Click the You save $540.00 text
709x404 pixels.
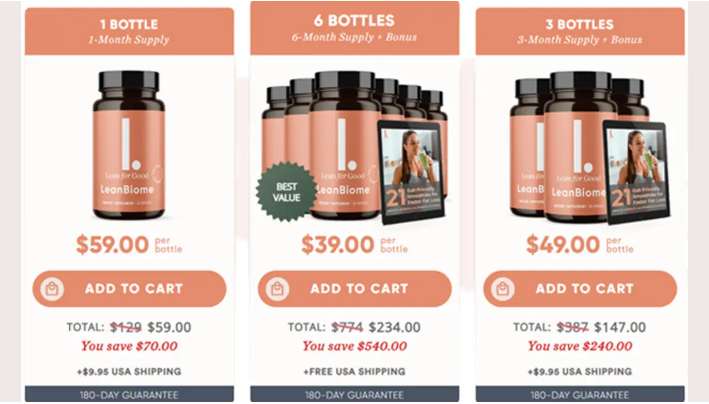[x=354, y=346]
